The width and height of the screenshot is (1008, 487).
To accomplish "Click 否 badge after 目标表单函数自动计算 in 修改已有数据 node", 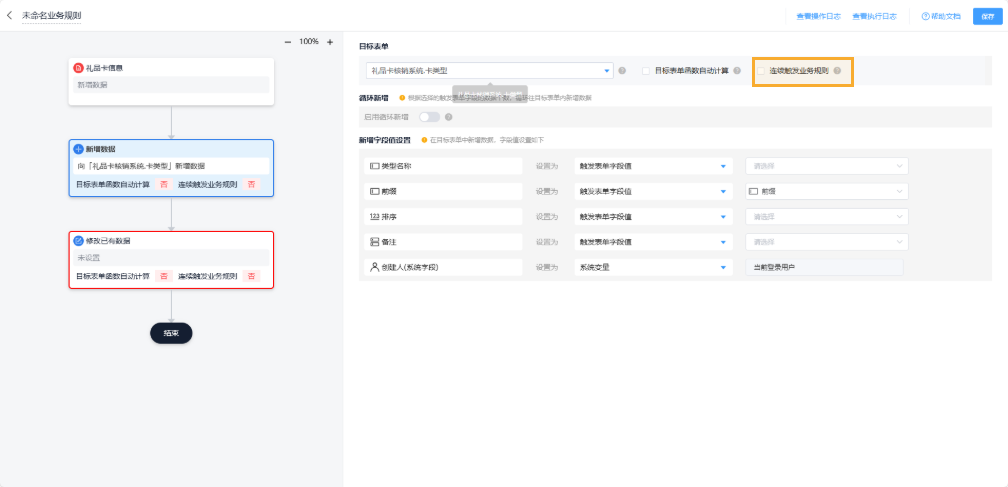I will click(x=164, y=276).
